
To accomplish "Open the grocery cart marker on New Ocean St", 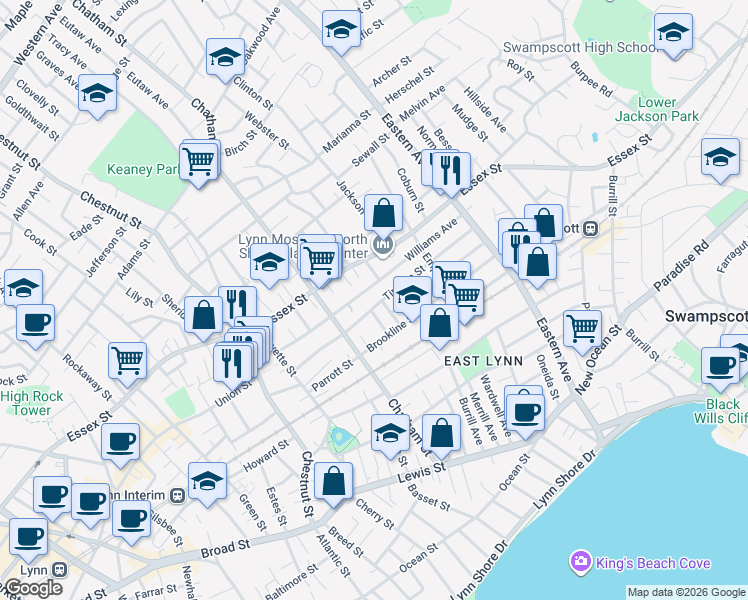I will tap(582, 331).
